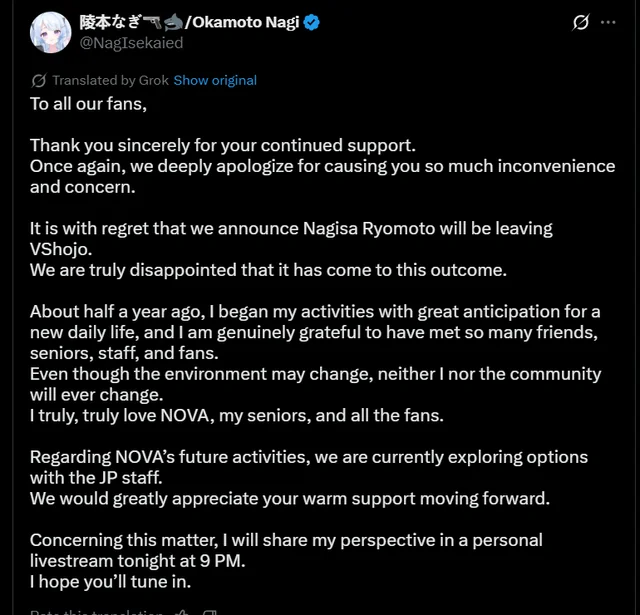The image size is (640, 615).
Task: Click the Grok icon at top right
Action: [x=580, y=22]
